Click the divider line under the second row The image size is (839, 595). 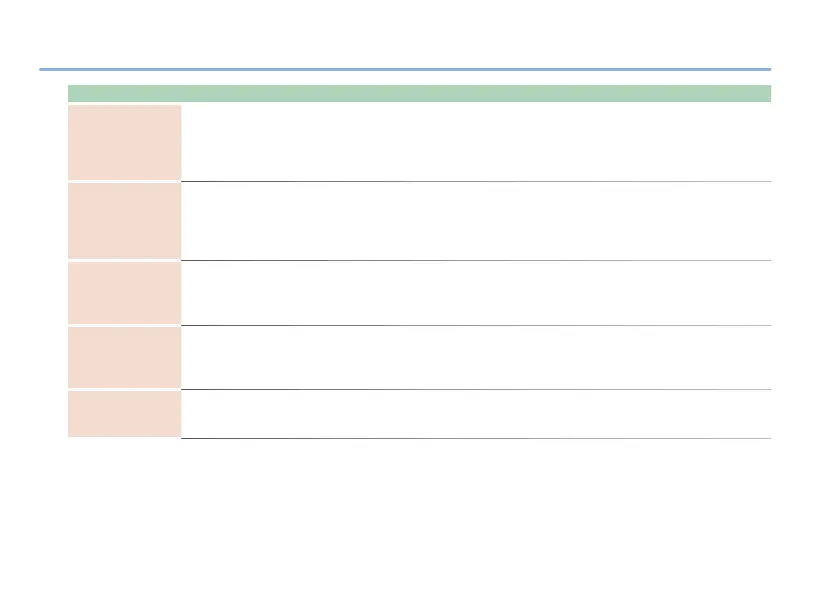pos(475,260)
